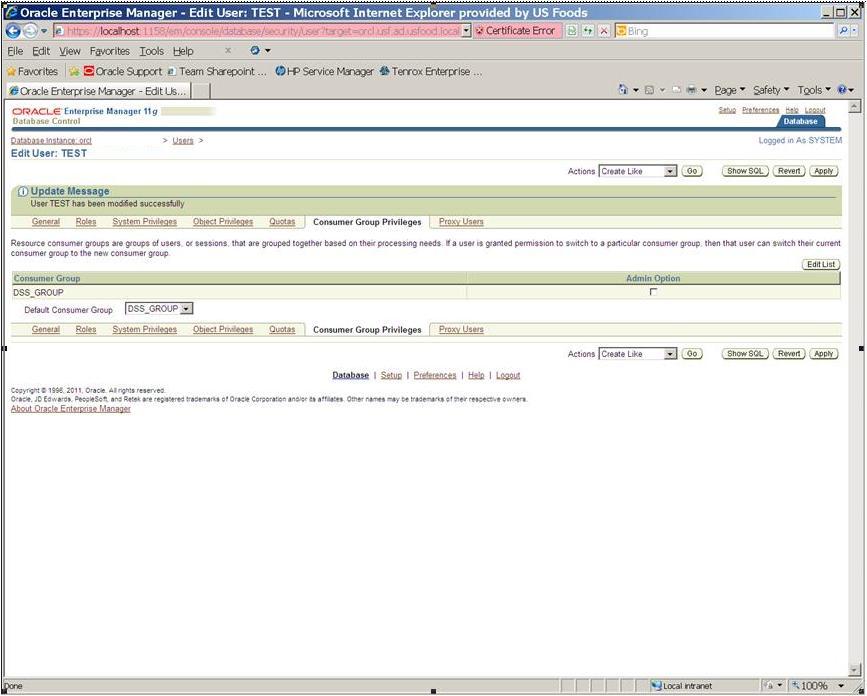Select the blue Database tab

pos(800,121)
